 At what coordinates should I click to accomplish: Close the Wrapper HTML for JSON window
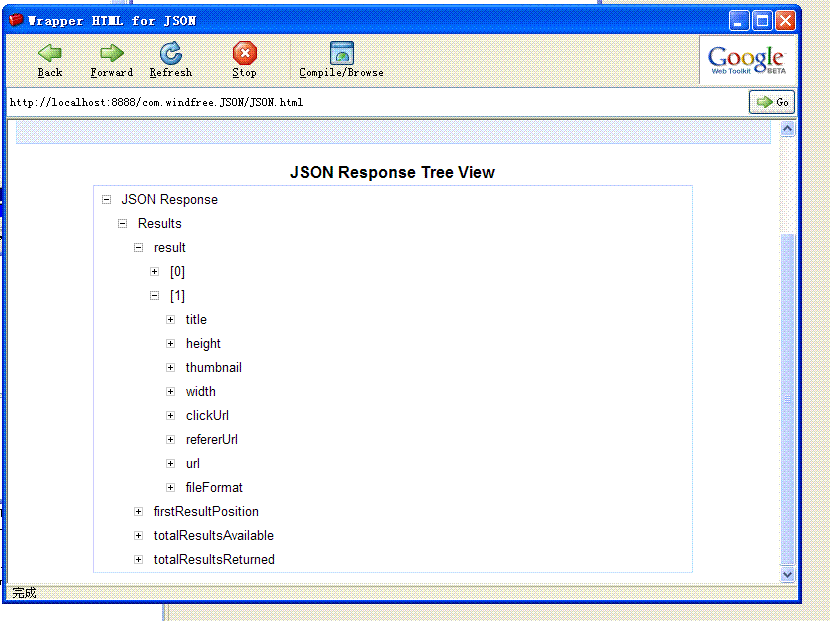click(786, 21)
